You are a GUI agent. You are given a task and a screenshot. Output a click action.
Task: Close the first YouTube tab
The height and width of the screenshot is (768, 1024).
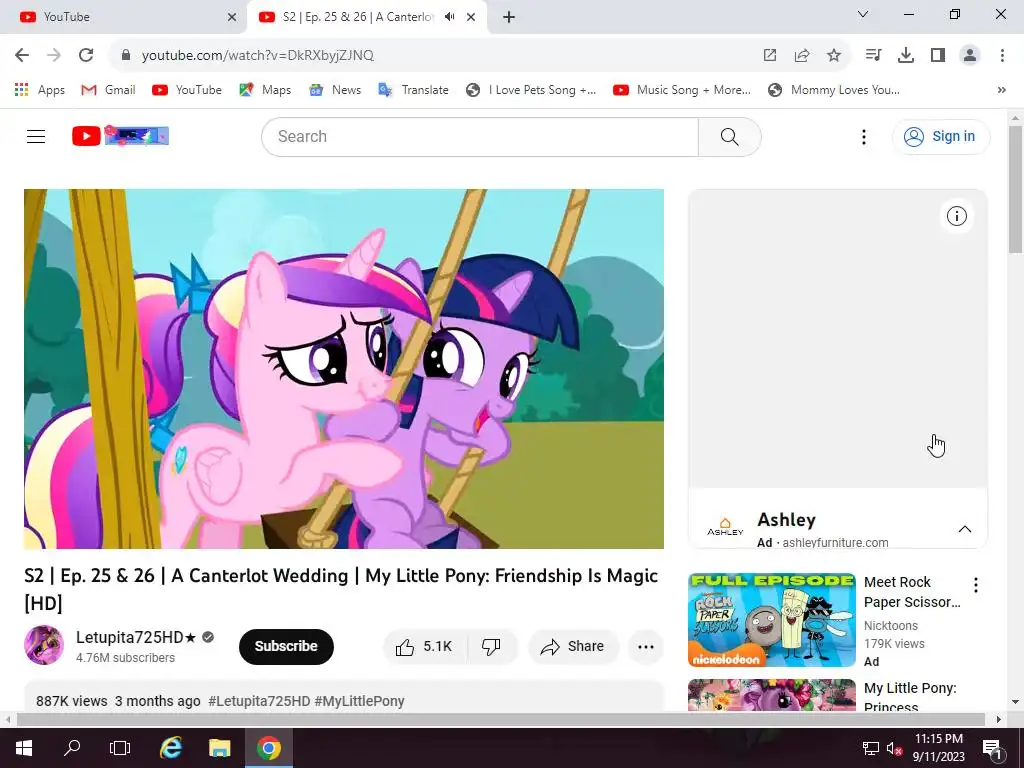pos(232,17)
